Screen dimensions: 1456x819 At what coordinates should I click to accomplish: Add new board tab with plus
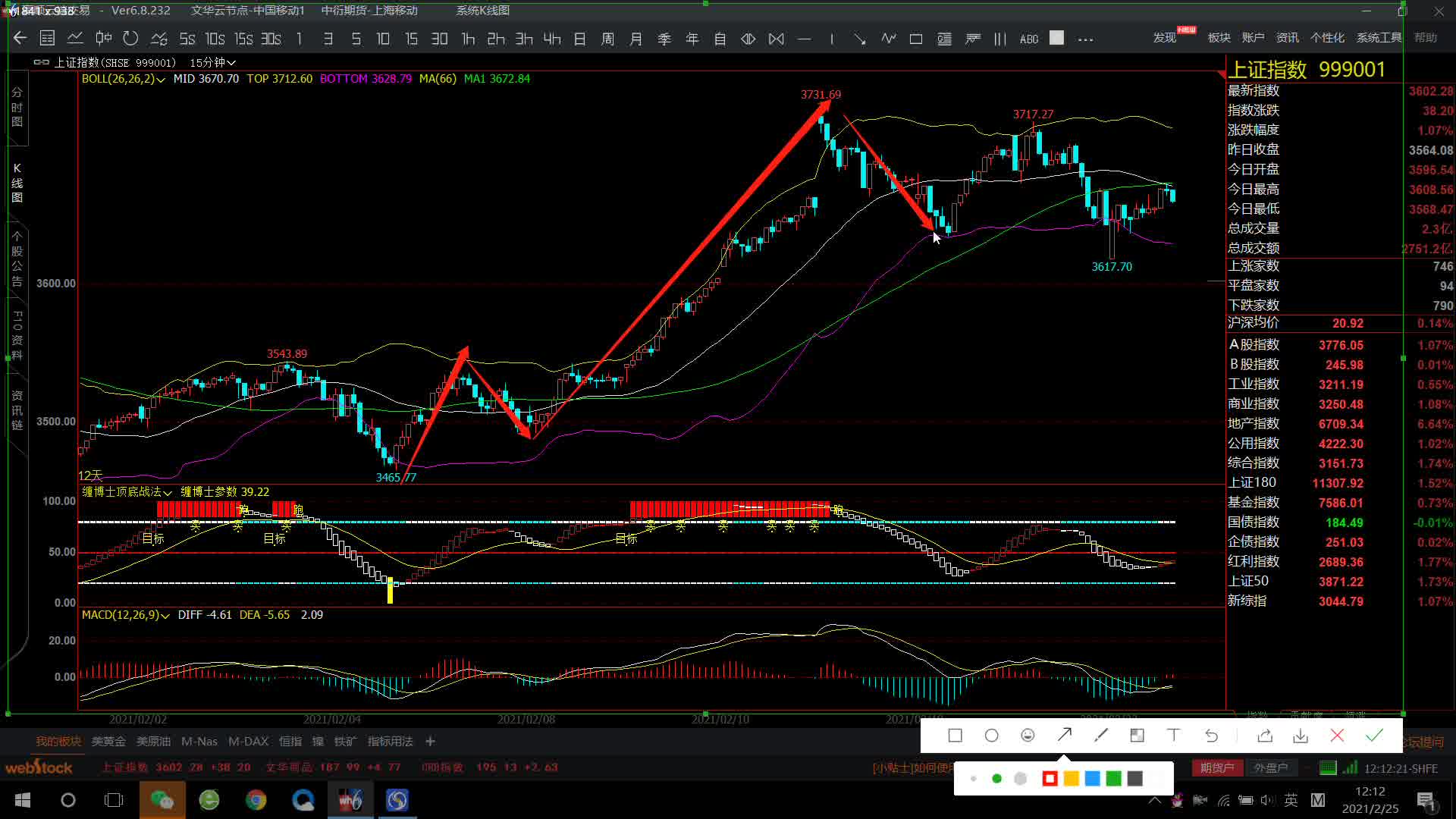pyautogui.click(x=430, y=741)
